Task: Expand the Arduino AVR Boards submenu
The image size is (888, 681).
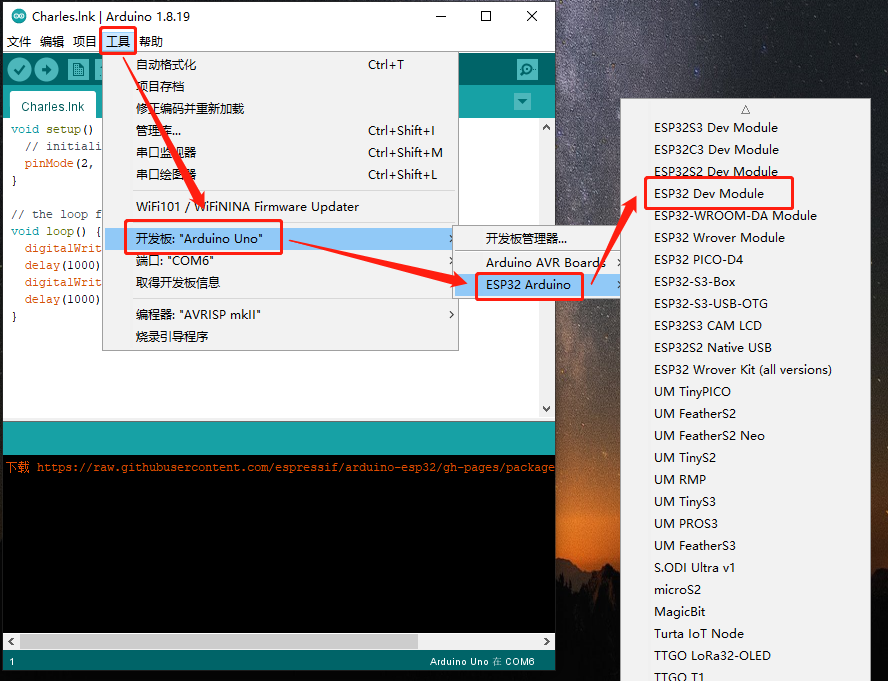Action: tap(544, 263)
